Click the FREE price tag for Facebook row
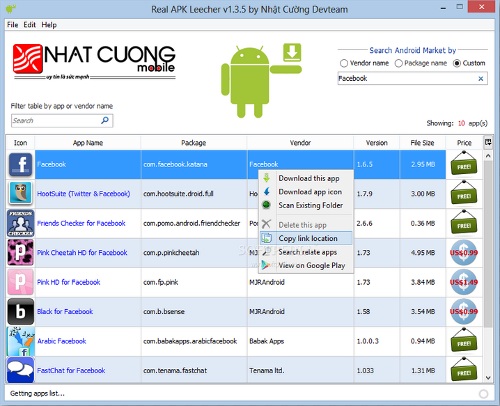Screen dimensions: 500x406 pyautogui.click(x=464, y=163)
